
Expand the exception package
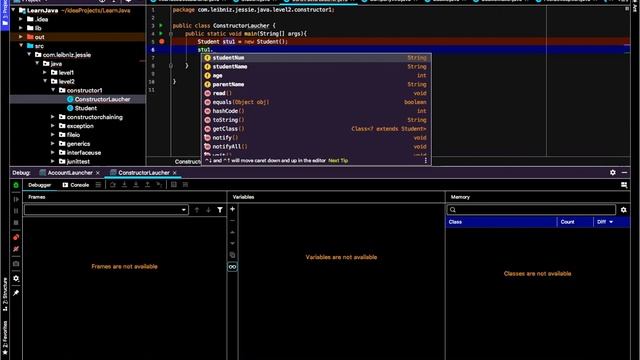point(53,126)
